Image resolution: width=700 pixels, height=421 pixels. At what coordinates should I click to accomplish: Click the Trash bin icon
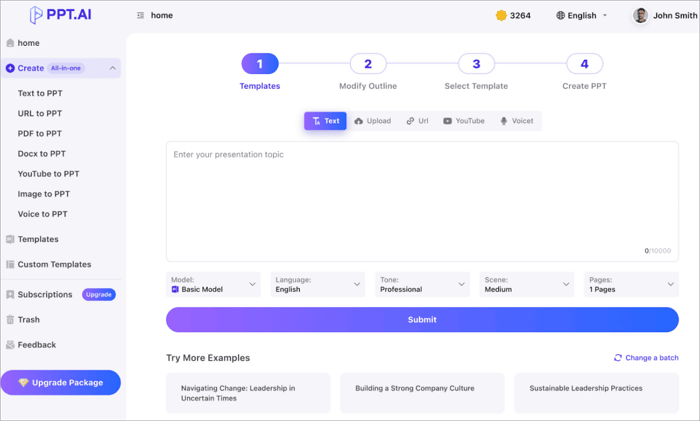click(10, 320)
